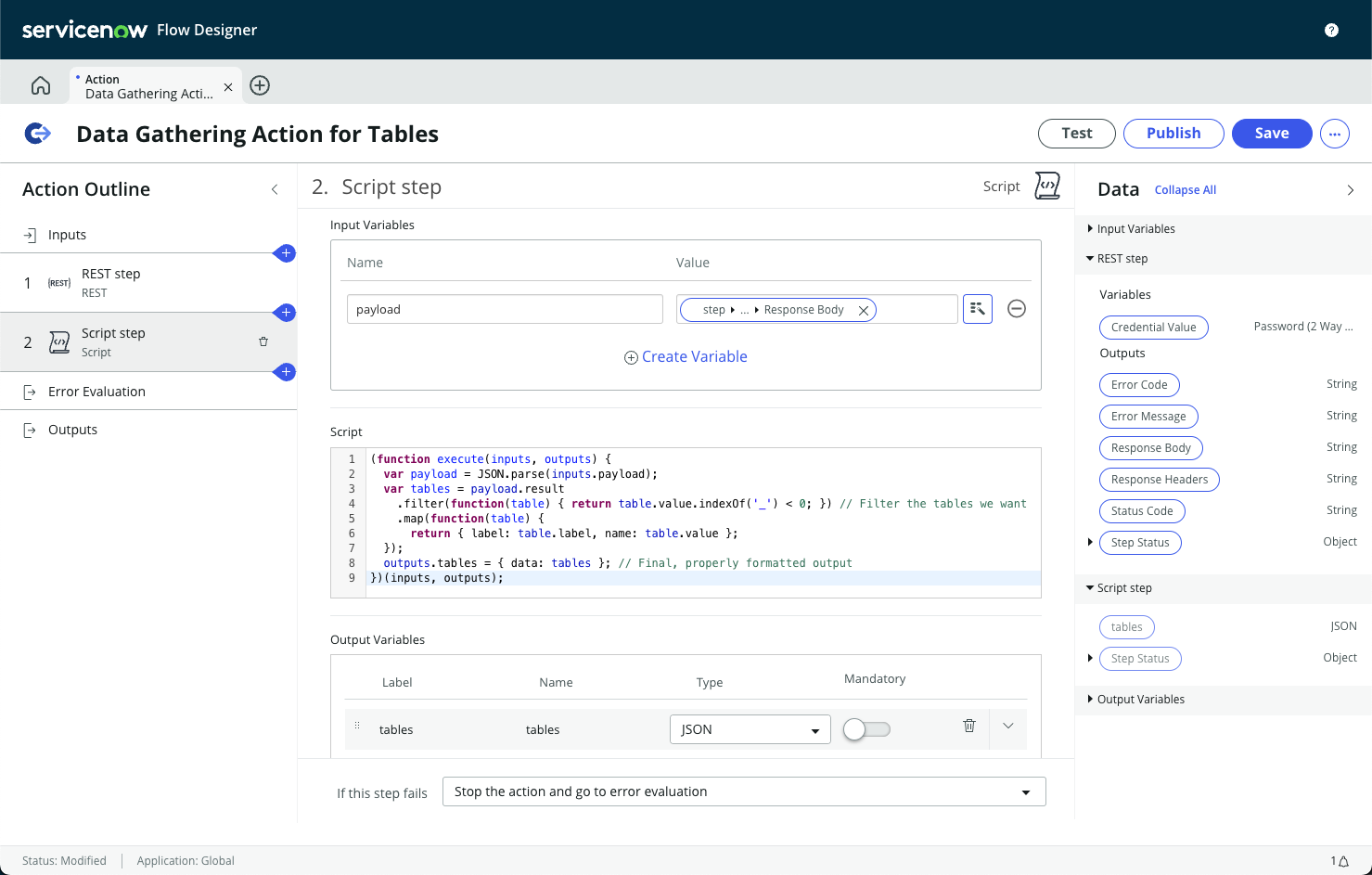Add a step between REST and Script steps

[286, 313]
